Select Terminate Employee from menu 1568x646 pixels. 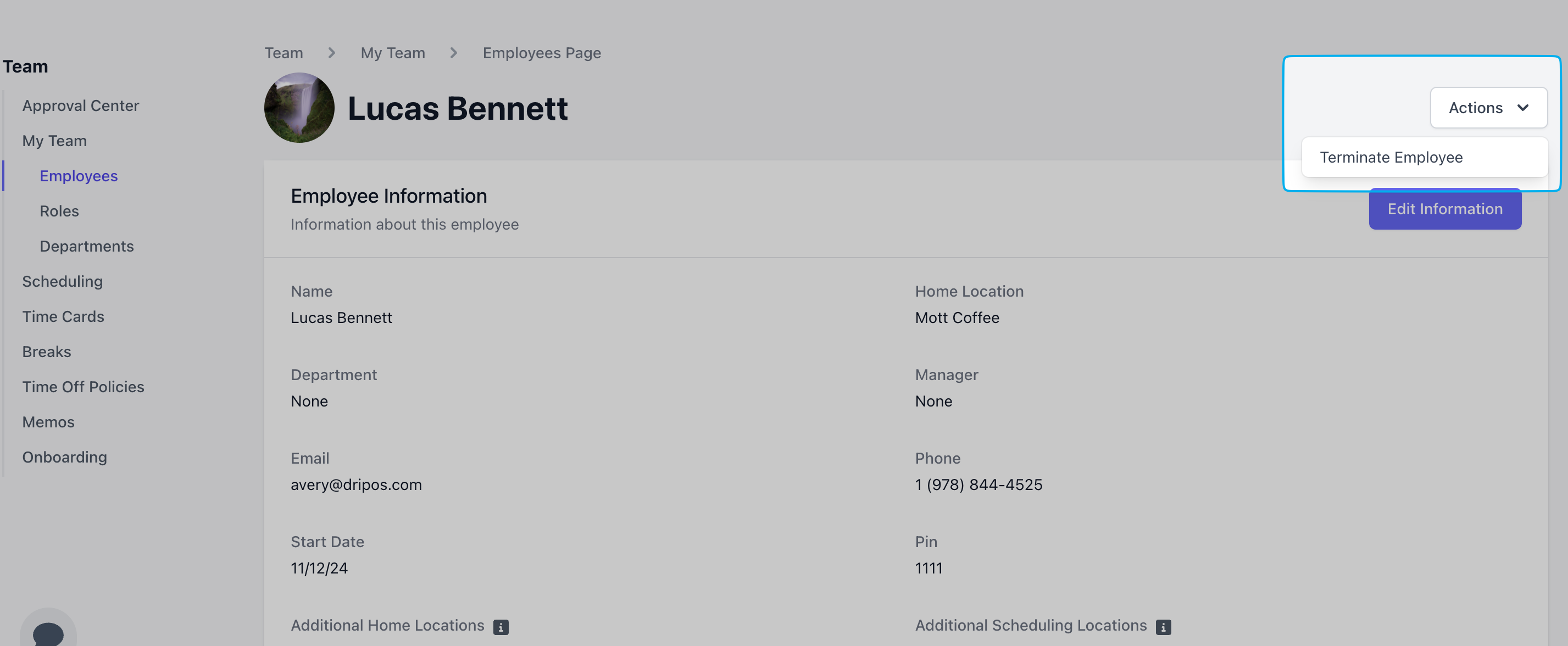(1391, 157)
